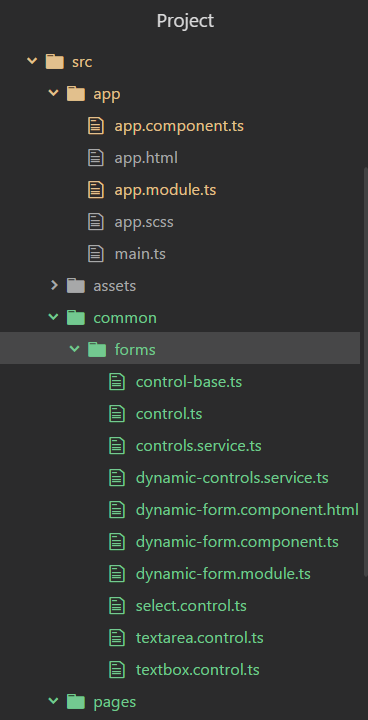
Task: Click the forms folder icon
Action: click(x=97, y=350)
